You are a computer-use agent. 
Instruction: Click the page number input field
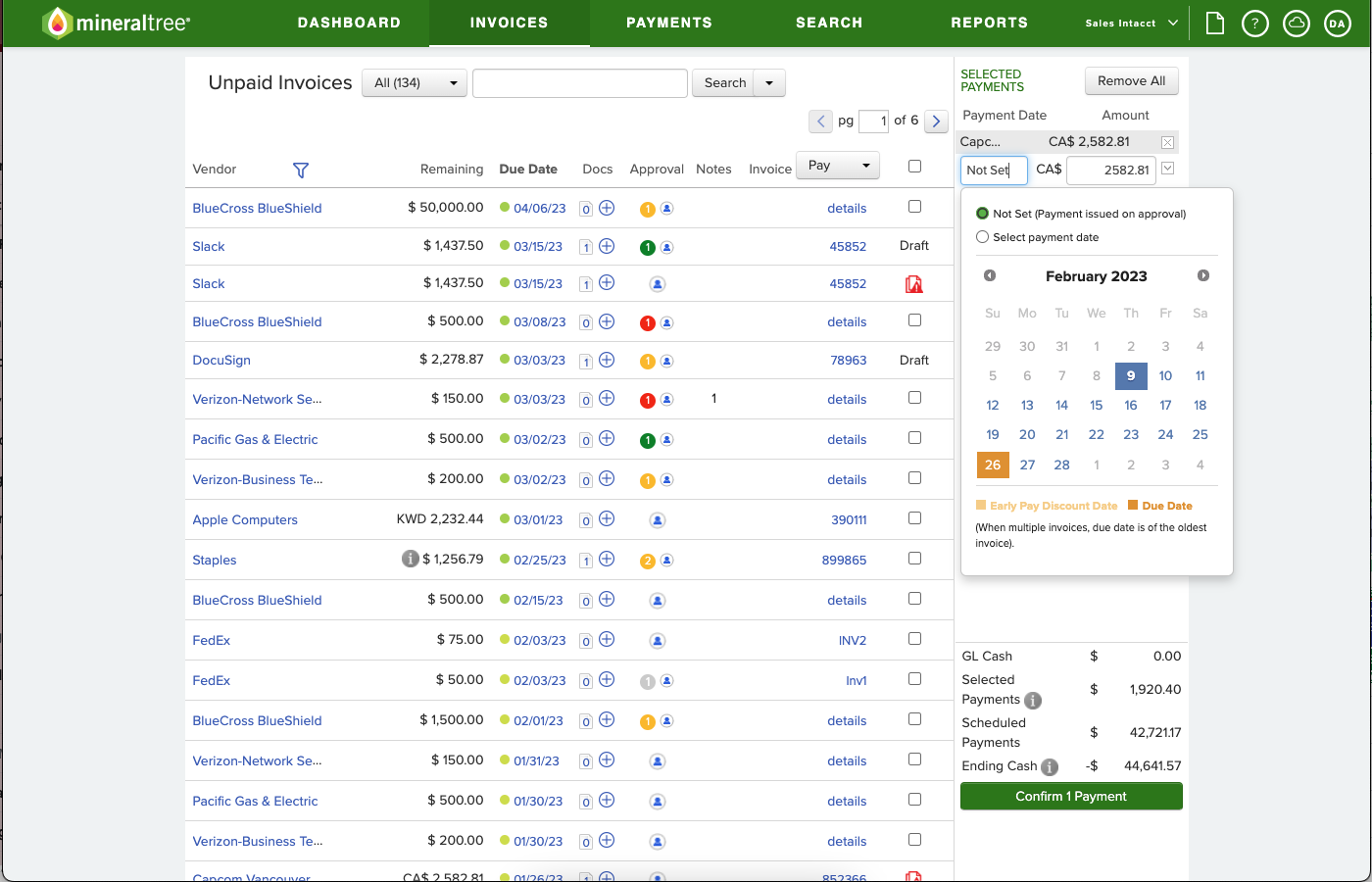click(x=873, y=122)
